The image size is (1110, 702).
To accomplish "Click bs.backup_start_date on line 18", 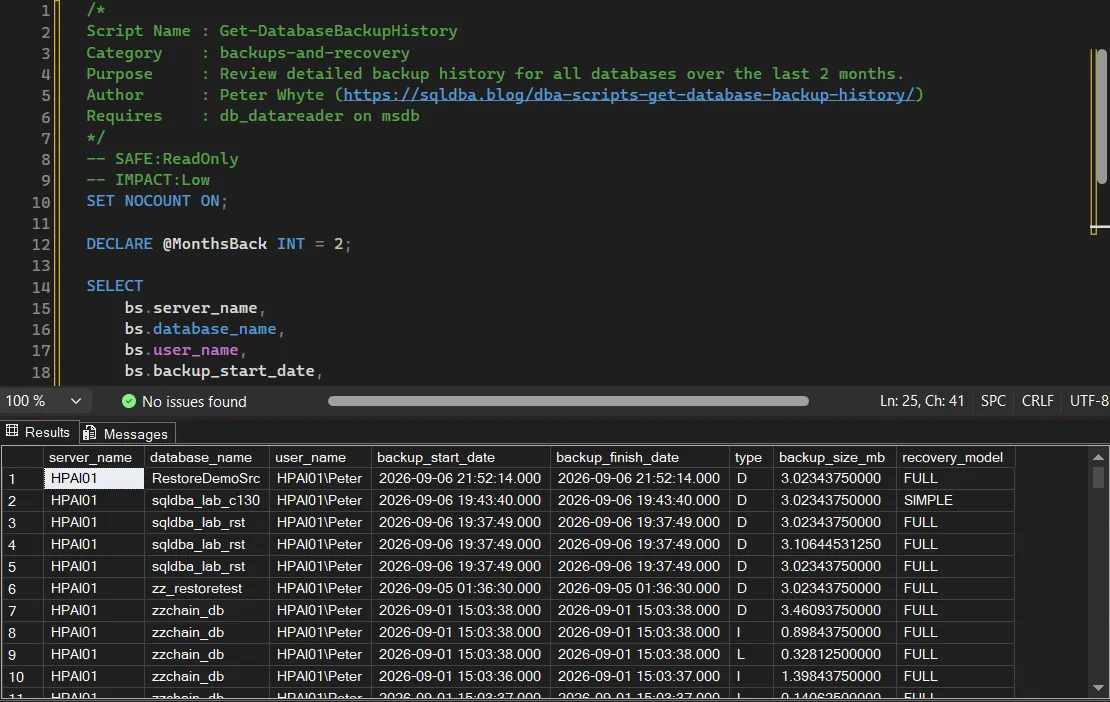I will (223, 371).
